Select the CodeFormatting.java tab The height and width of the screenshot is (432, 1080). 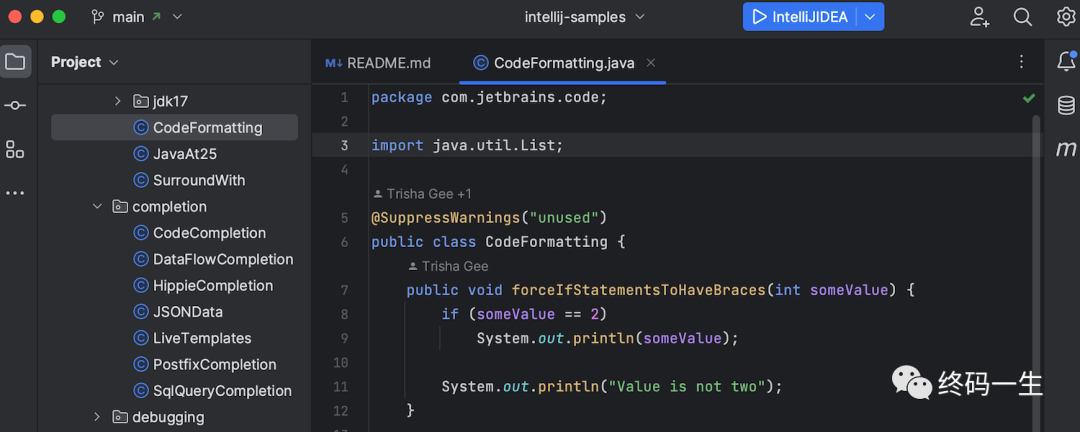pos(563,63)
